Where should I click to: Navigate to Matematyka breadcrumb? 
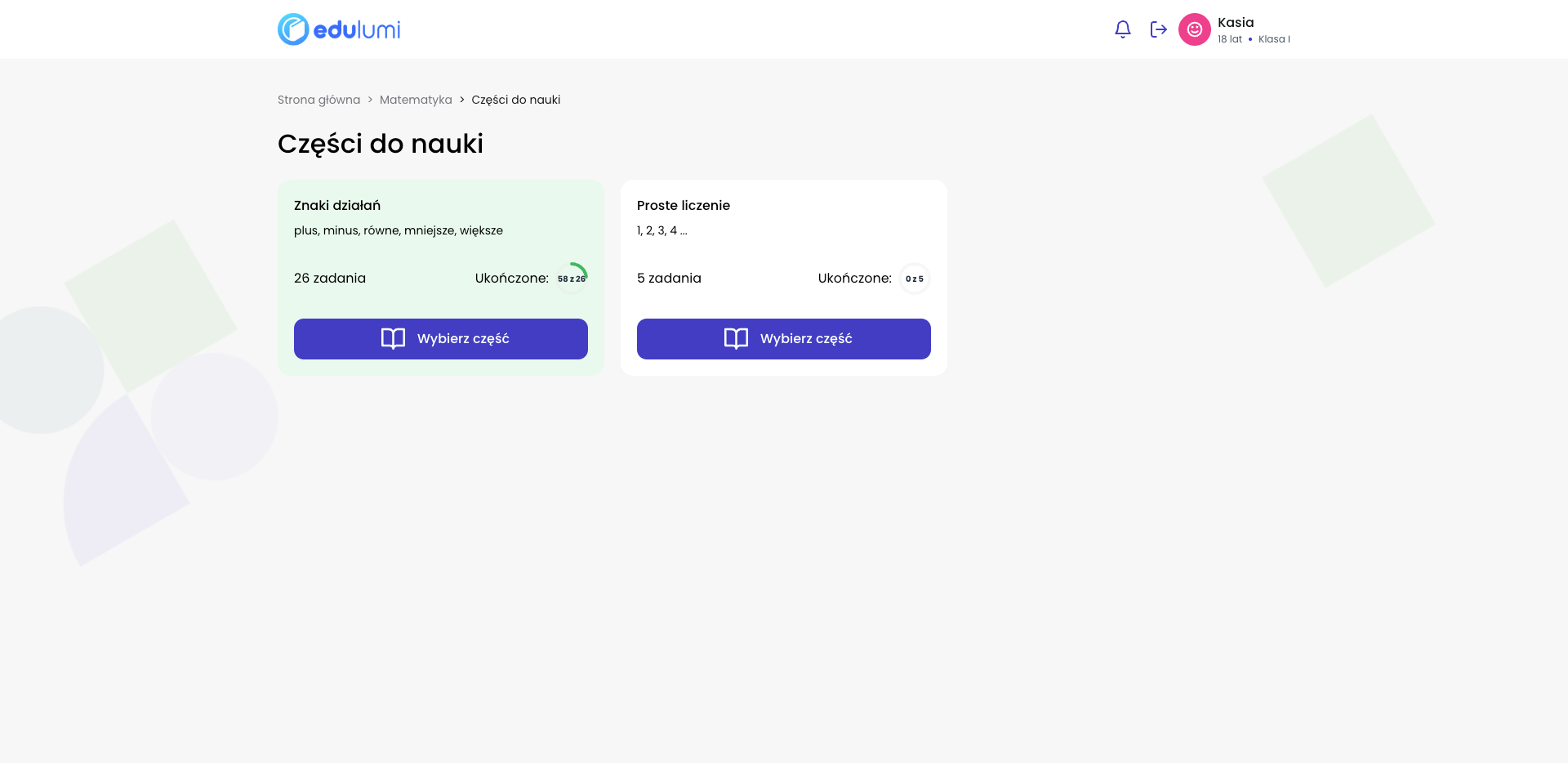416,100
